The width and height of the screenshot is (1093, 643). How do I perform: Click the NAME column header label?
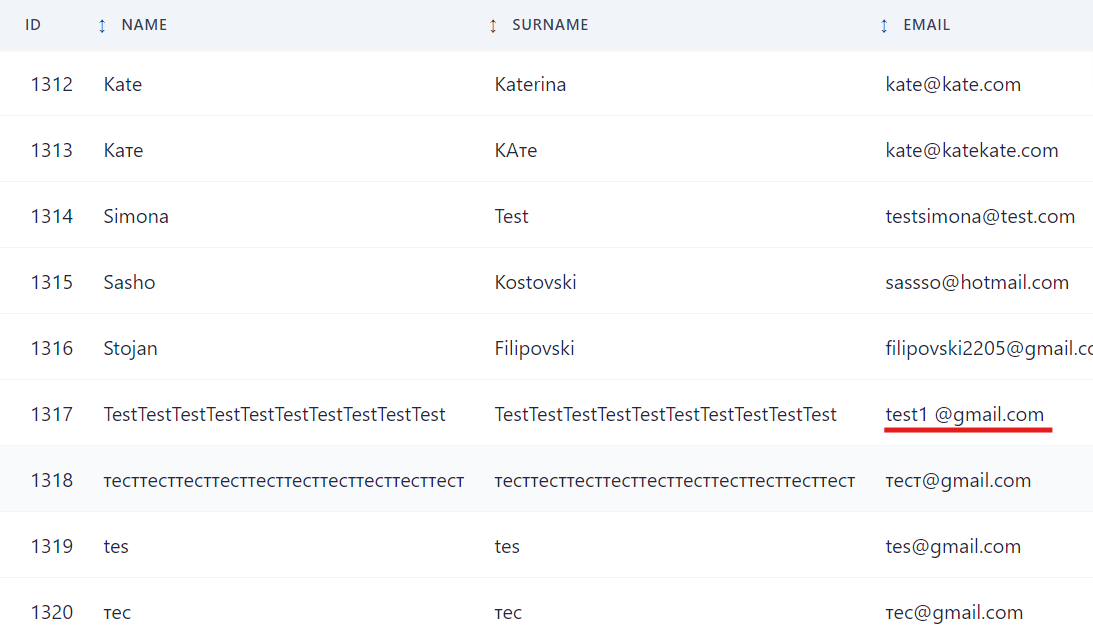144,25
